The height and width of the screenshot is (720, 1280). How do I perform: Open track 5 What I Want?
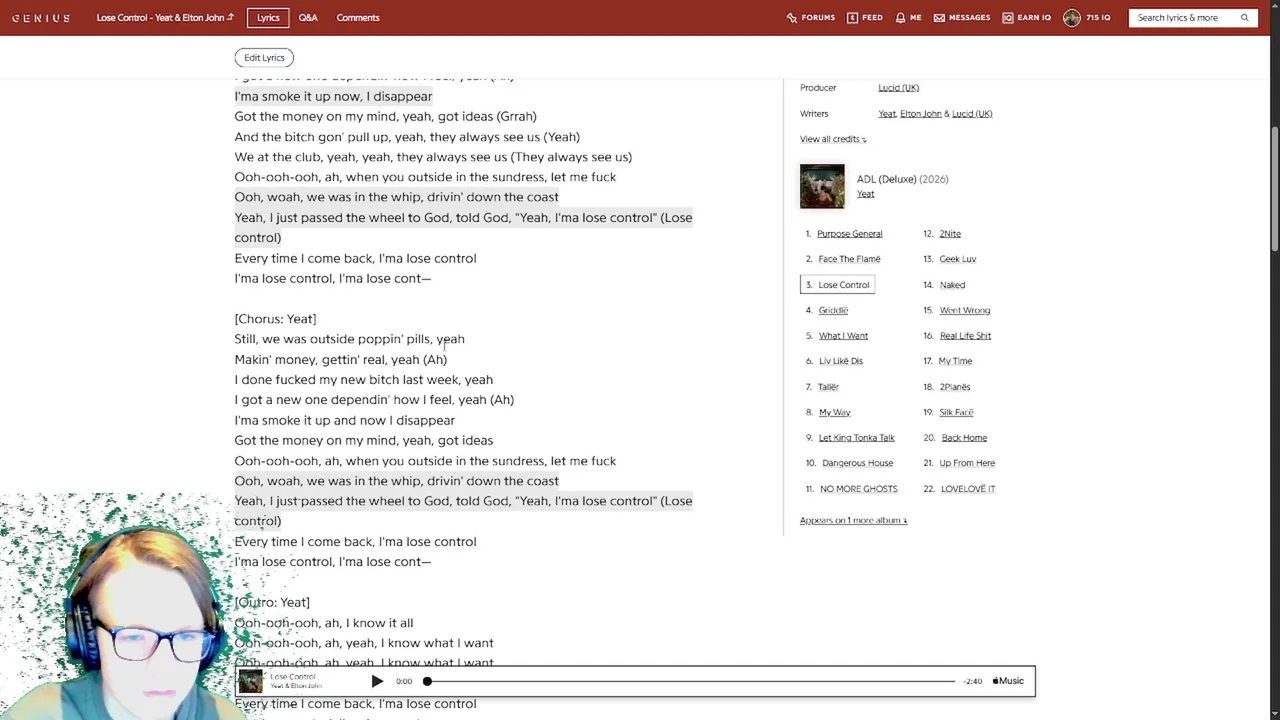click(843, 336)
